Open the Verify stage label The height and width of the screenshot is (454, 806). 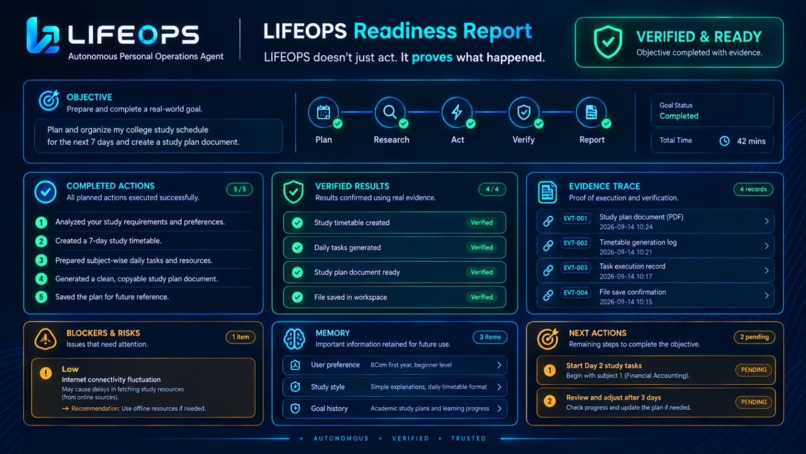[523, 140]
